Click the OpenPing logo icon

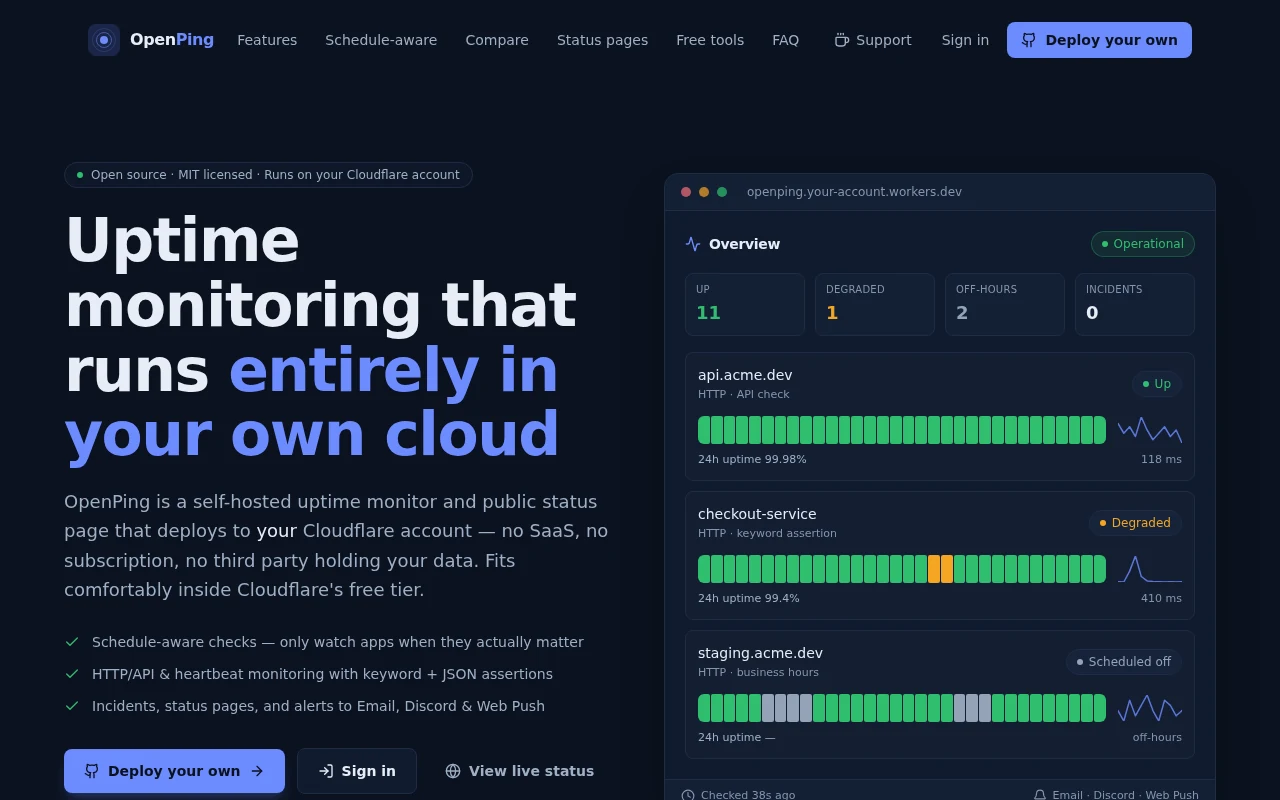coord(104,40)
